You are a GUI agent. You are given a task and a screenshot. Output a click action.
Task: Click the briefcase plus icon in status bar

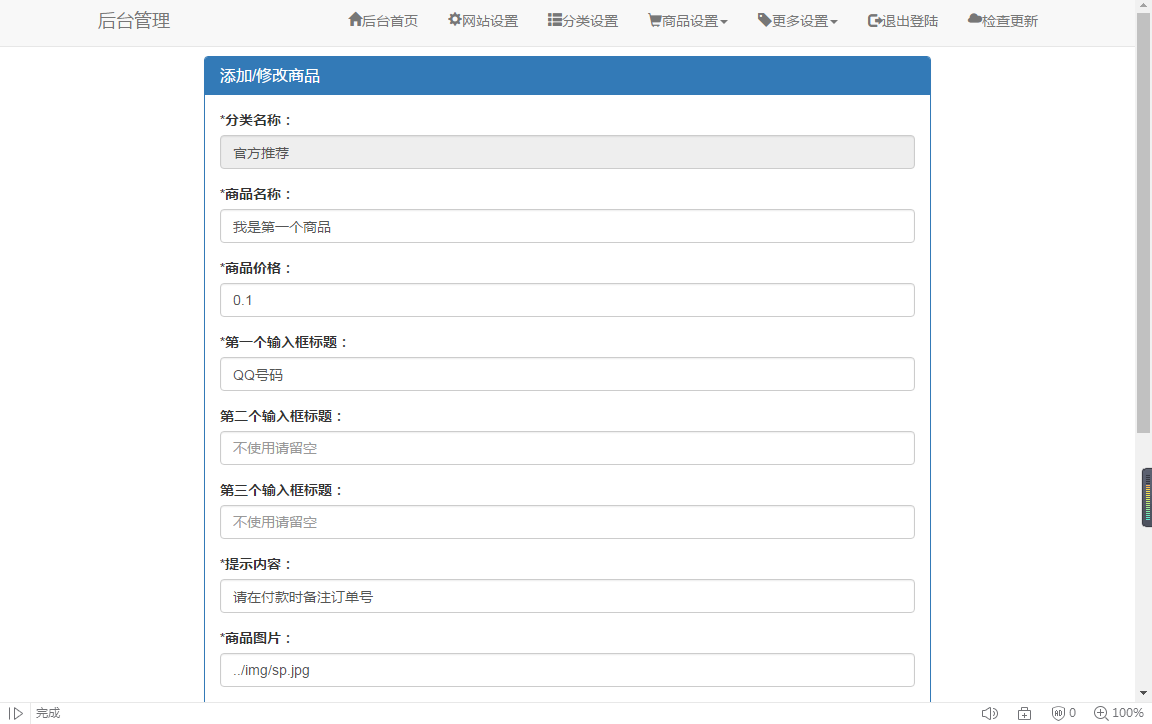point(1024,713)
